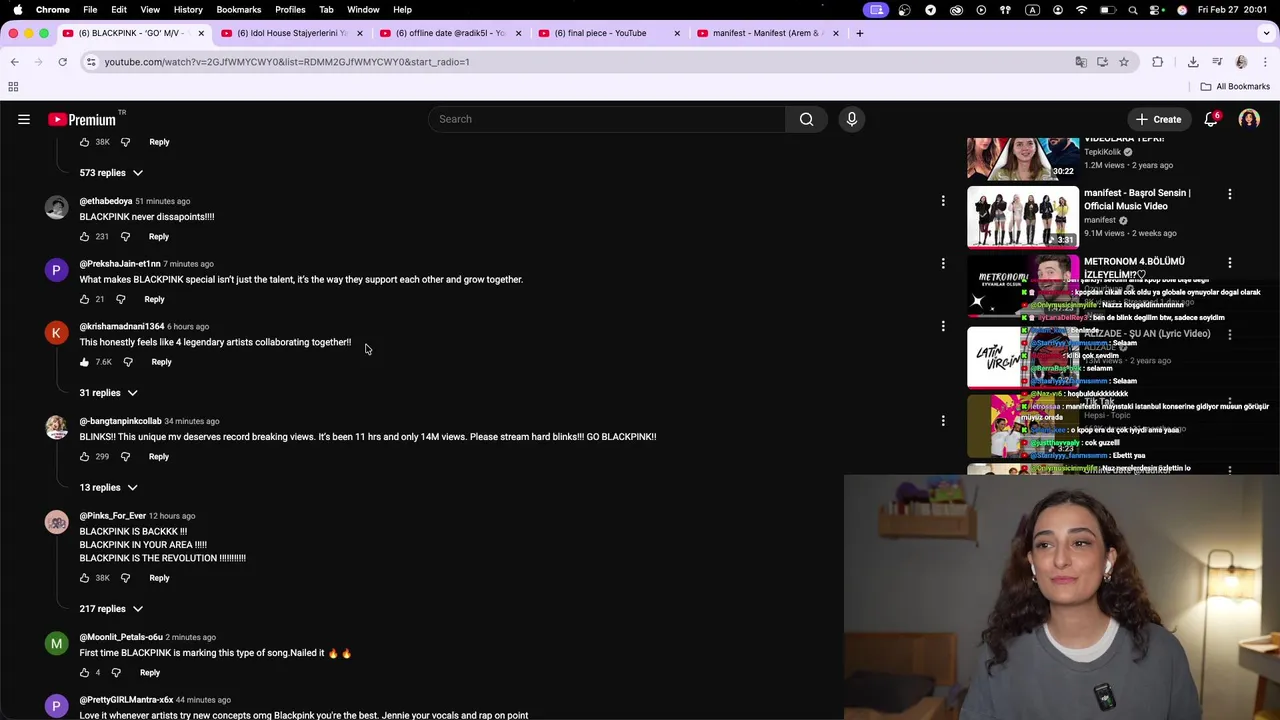Like the @Moonlit_Petals-o6u comment
This screenshot has height=720, width=1280.
pos(85,673)
